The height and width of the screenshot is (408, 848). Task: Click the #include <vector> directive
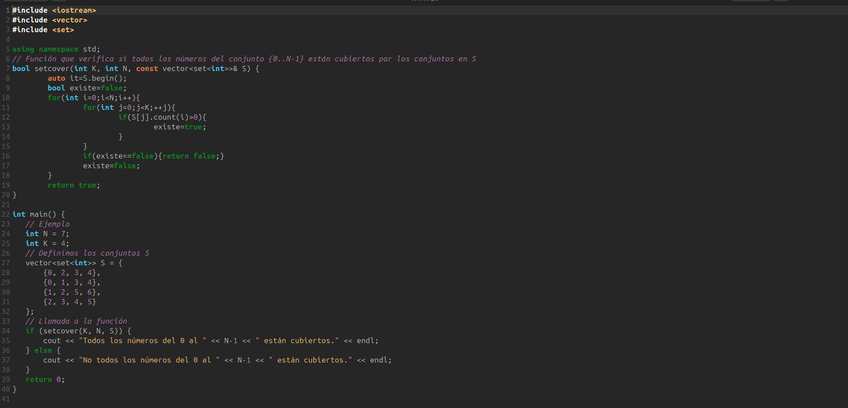tap(50, 19)
